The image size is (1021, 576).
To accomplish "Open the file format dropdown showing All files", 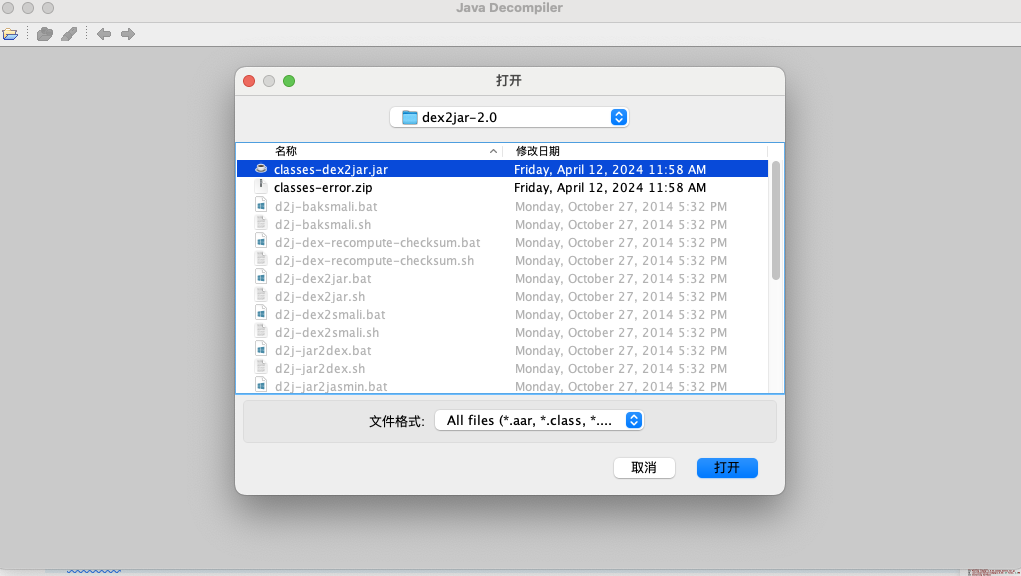I will point(538,420).
